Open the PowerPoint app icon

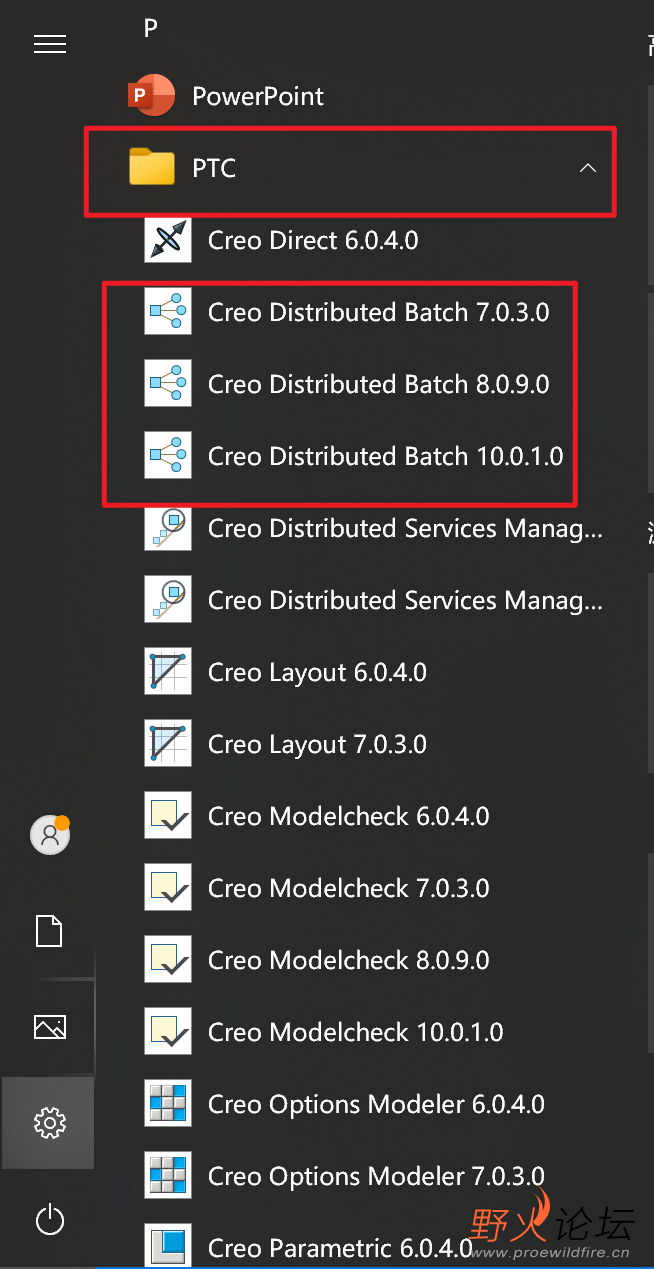152,96
